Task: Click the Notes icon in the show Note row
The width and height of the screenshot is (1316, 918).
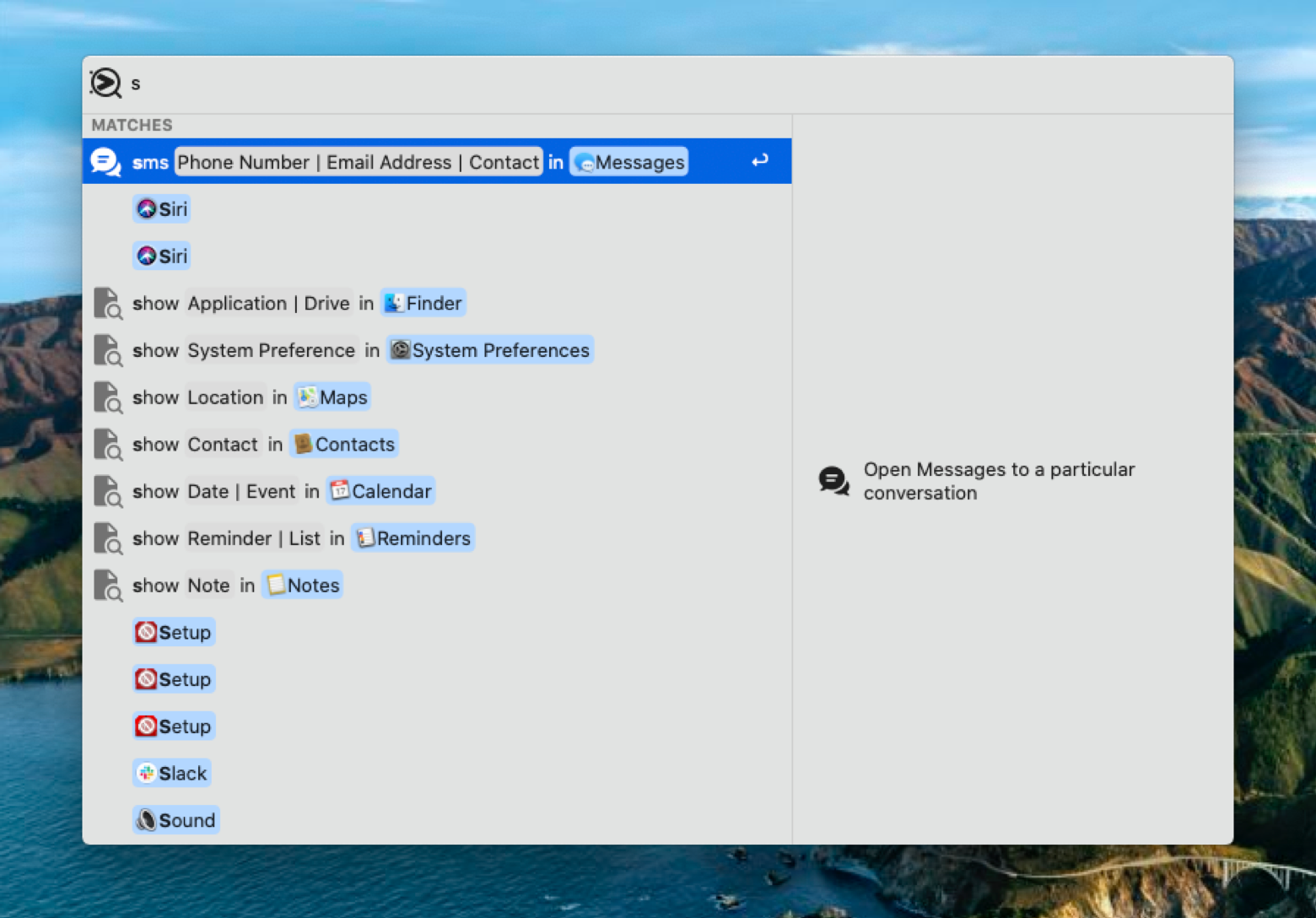Action: point(274,585)
